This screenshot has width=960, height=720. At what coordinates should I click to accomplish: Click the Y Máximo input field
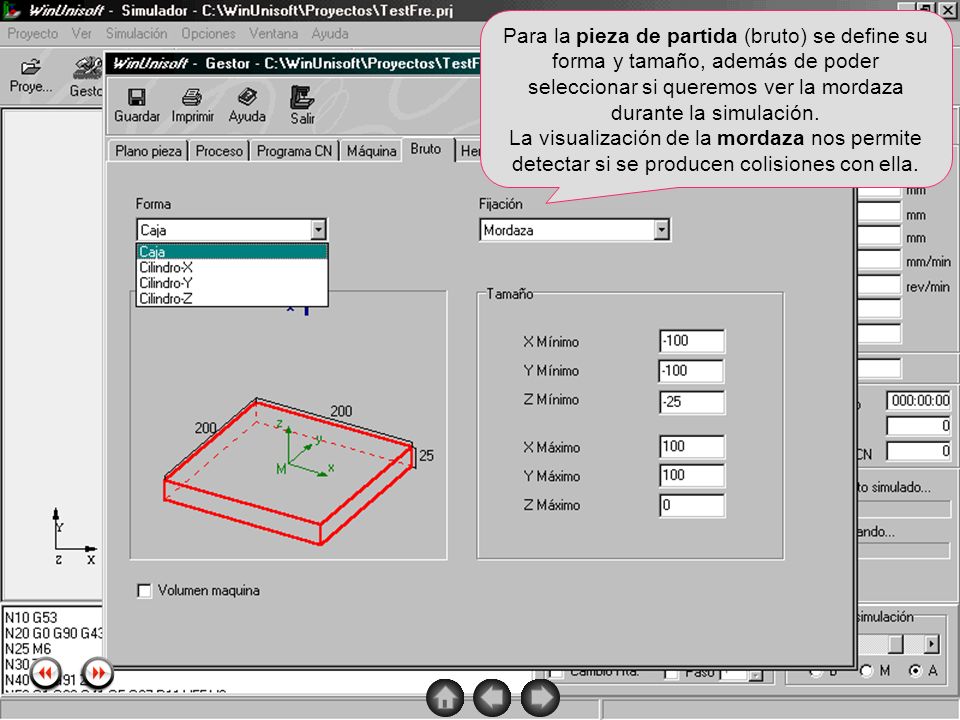click(x=692, y=475)
